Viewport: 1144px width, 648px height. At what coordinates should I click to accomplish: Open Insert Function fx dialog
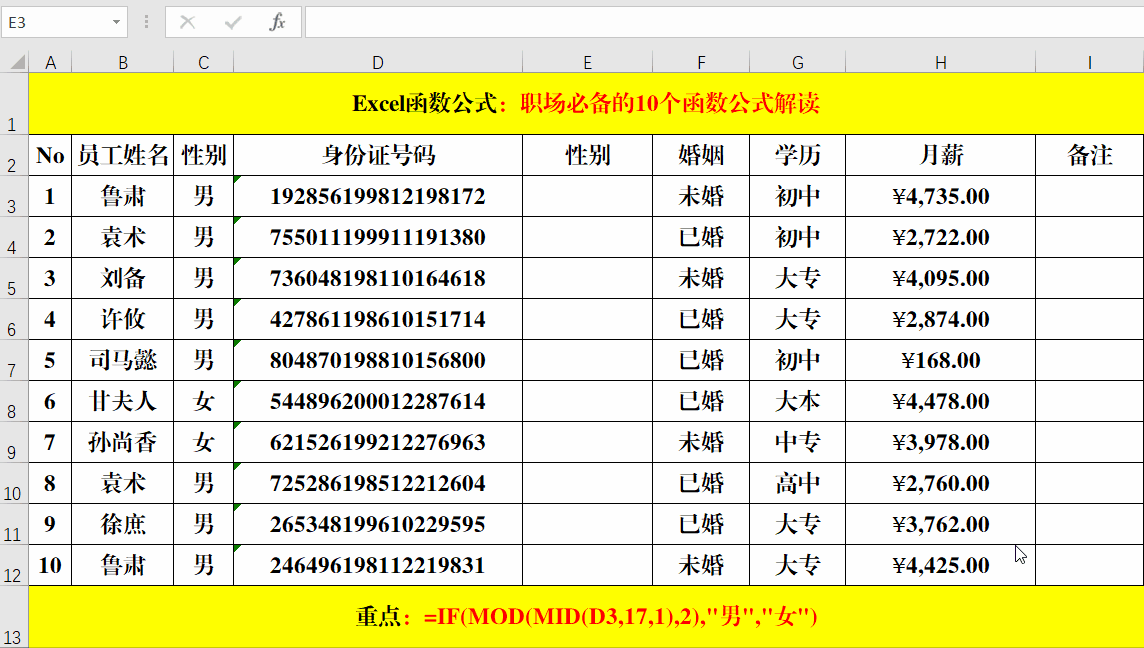(277, 23)
